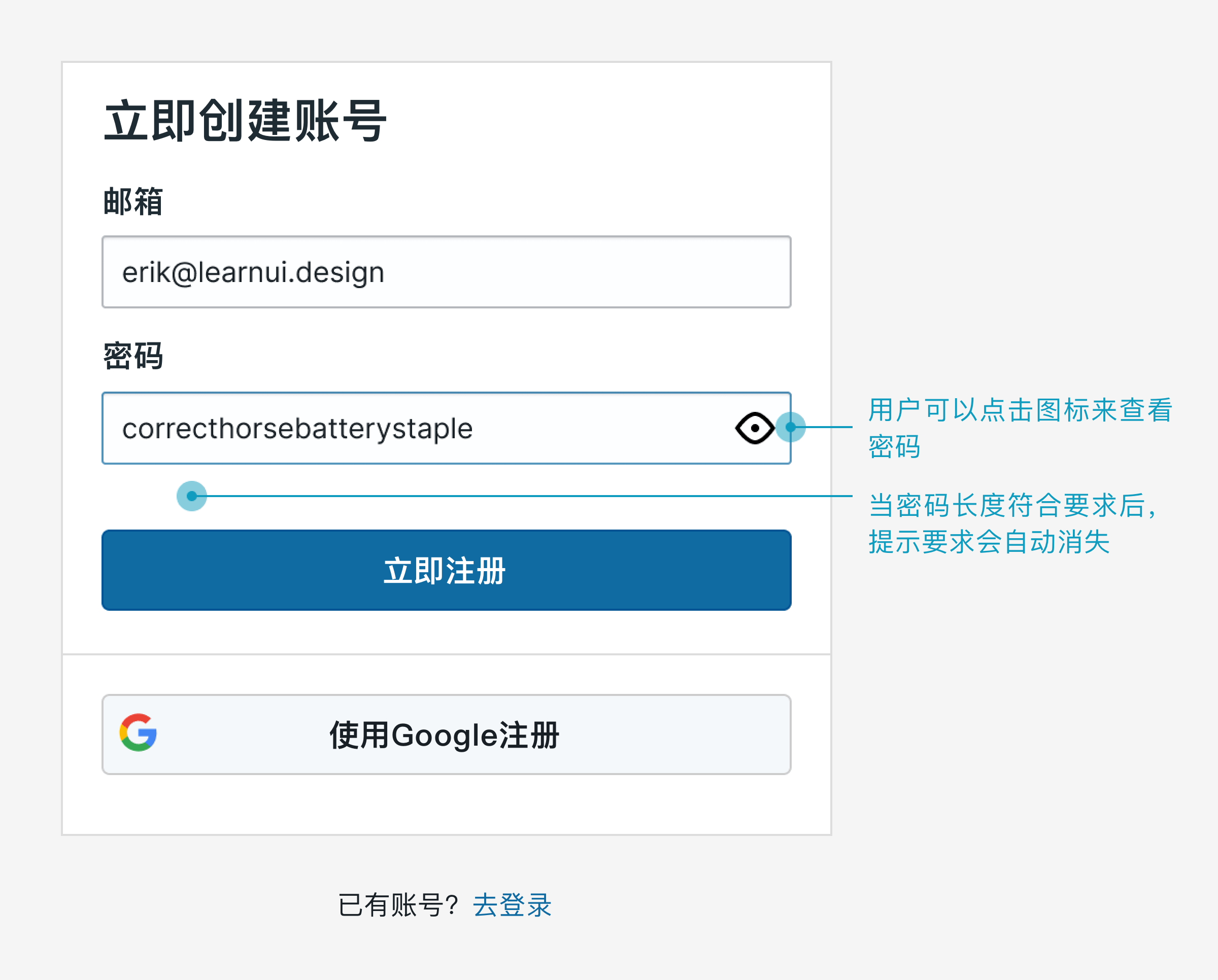
Task: Click the 使用Google注册 button
Action: [x=446, y=734]
